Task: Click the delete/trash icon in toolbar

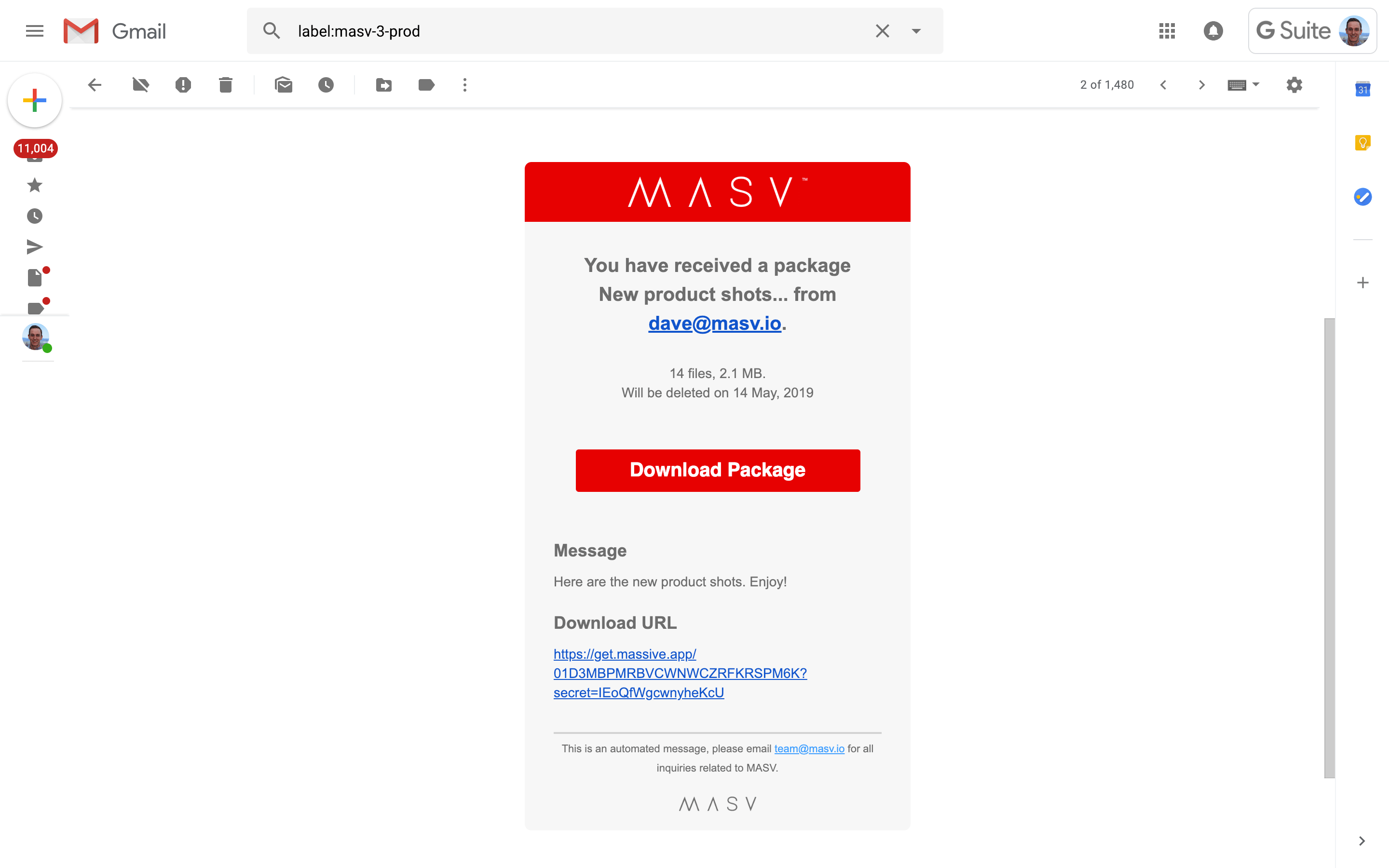Action: tap(225, 85)
